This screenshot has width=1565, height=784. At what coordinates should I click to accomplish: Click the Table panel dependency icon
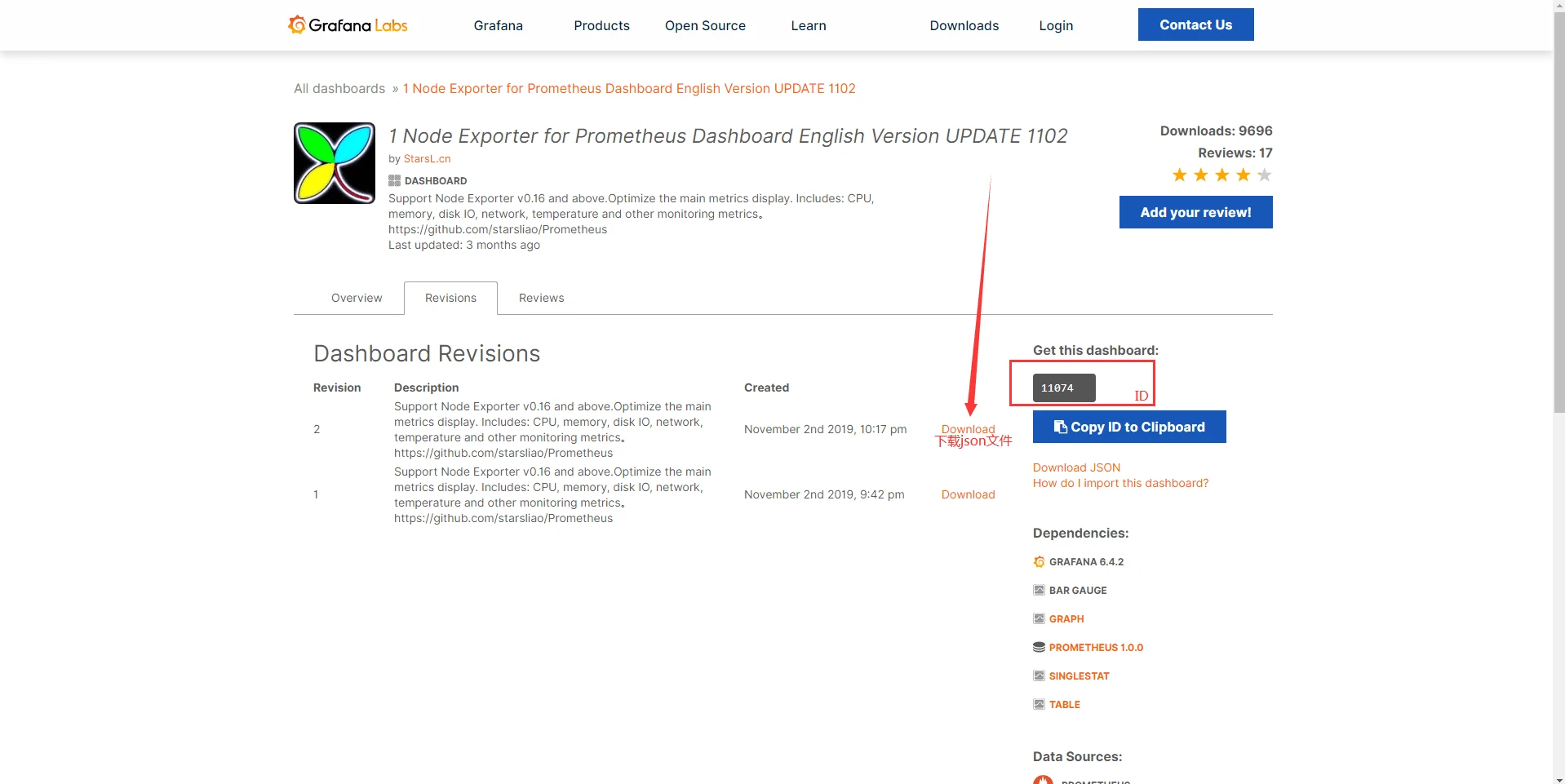[1039, 705]
